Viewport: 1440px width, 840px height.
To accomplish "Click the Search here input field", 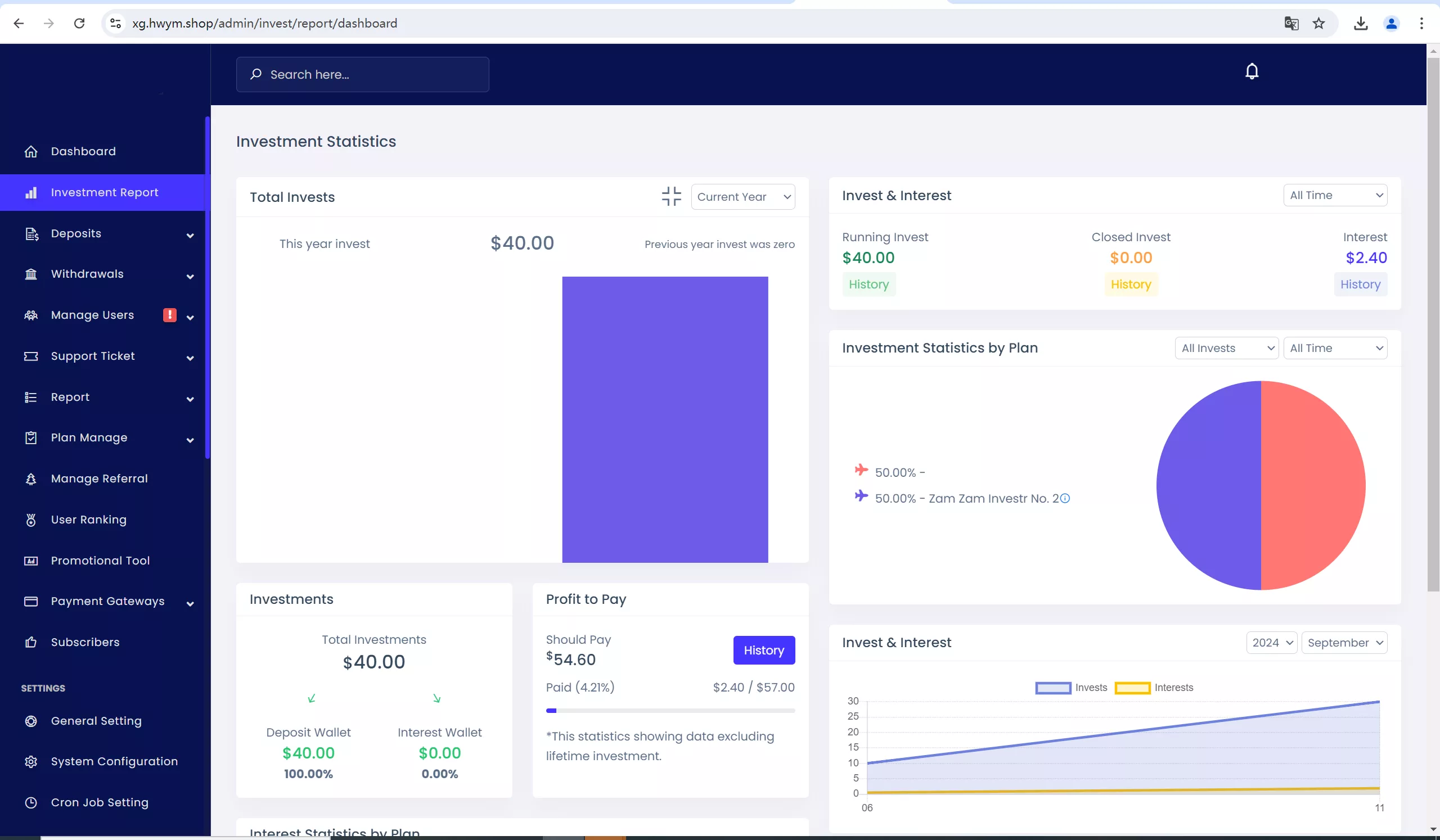I will (363, 75).
